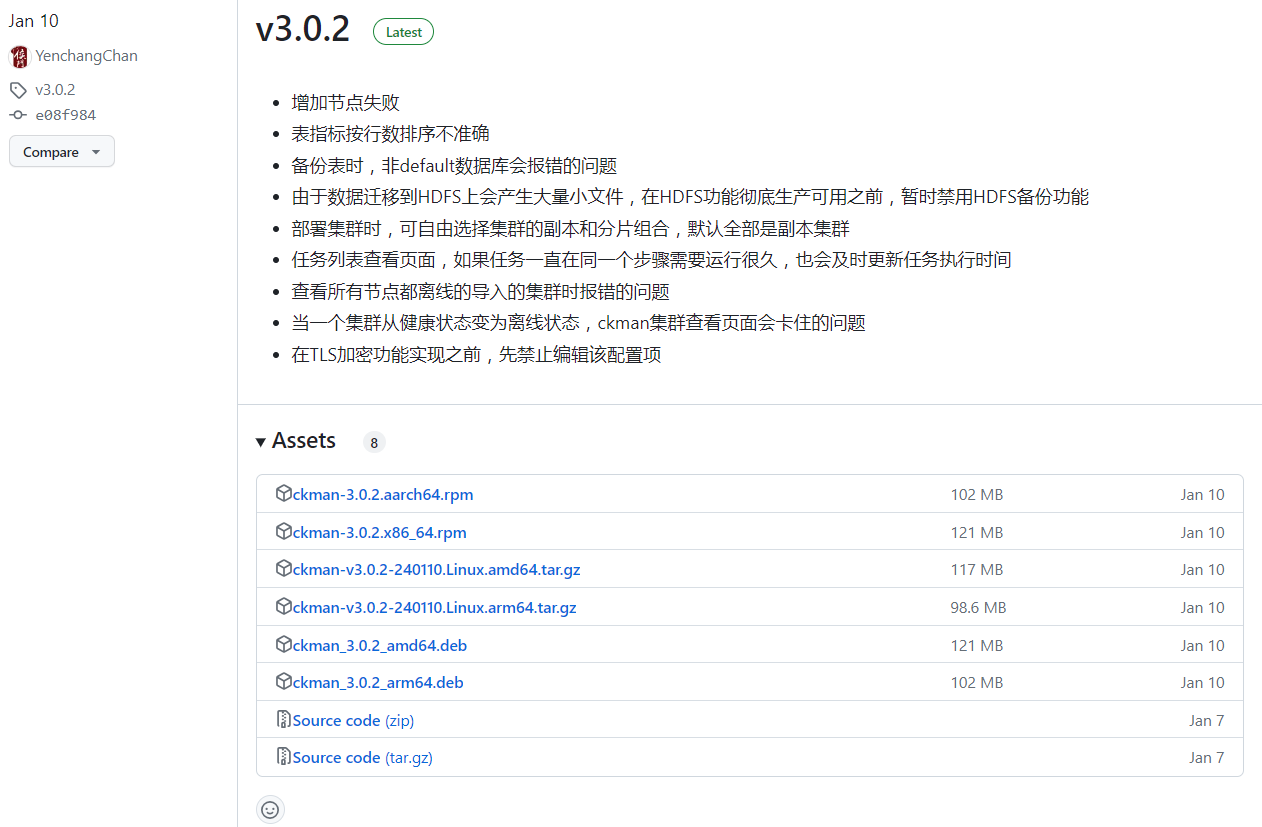Download ckman-v3.0.2-240110.Linux.arm64.tar.gz
Image resolution: width=1262 pixels, height=827 pixels.
click(434, 607)
